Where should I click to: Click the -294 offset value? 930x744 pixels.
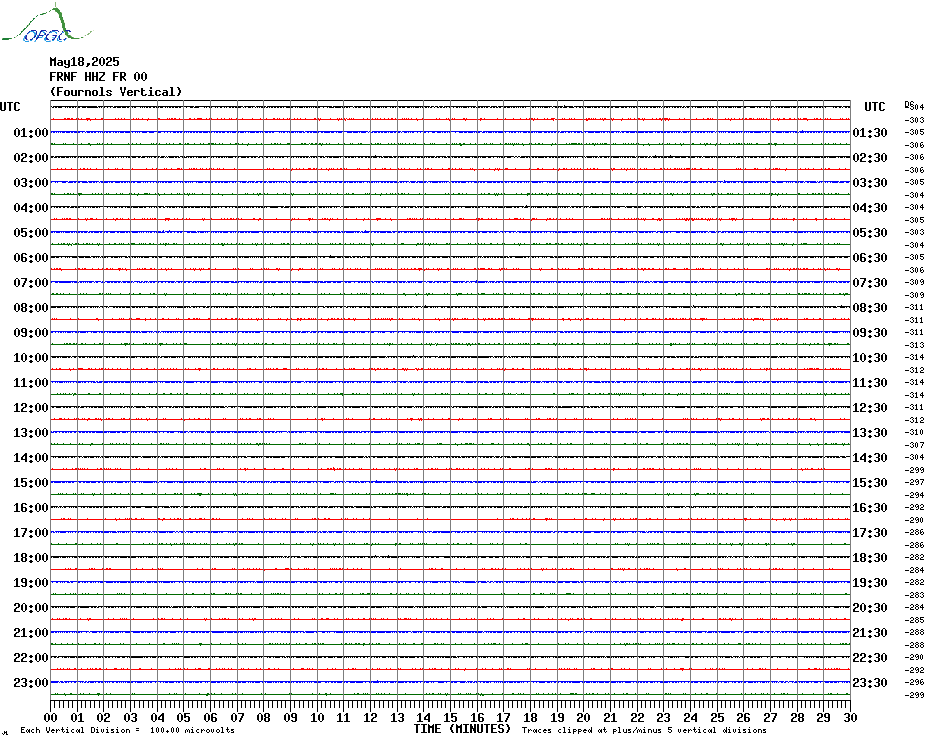click(x=915, y=495)
